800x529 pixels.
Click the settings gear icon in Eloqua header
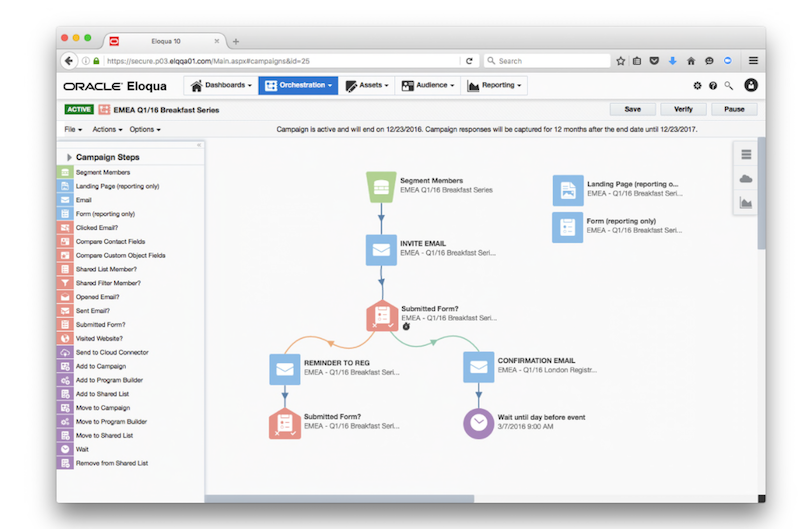[698, 86]
